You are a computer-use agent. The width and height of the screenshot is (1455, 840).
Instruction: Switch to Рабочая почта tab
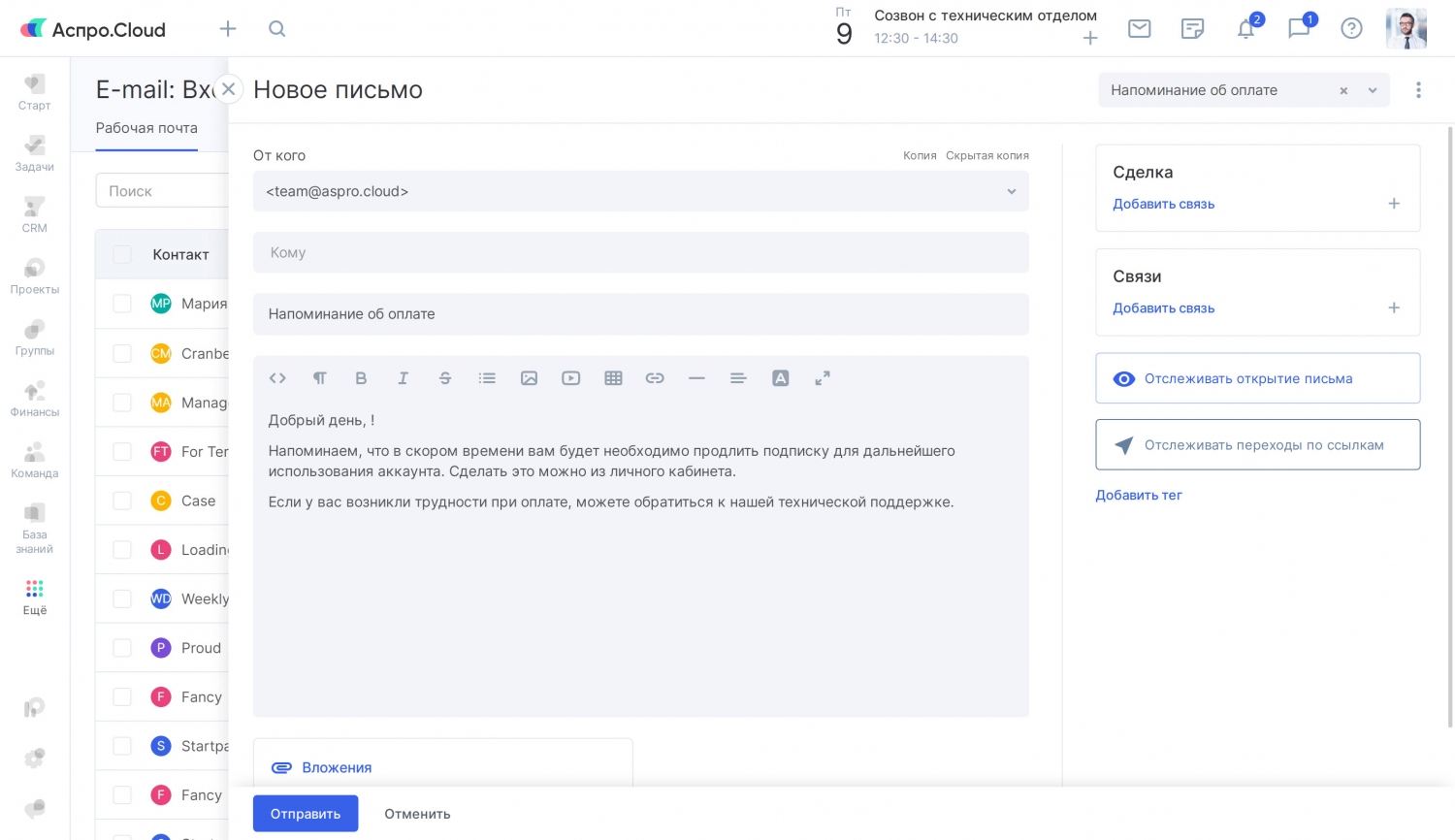(x=146, y=128)
